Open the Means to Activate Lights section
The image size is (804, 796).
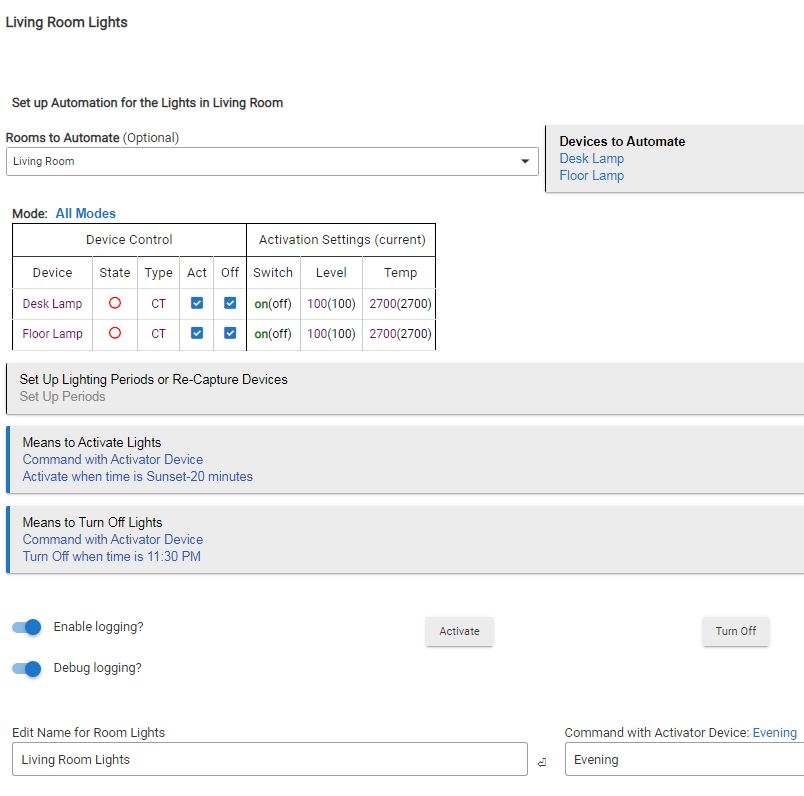click(404, 459)
